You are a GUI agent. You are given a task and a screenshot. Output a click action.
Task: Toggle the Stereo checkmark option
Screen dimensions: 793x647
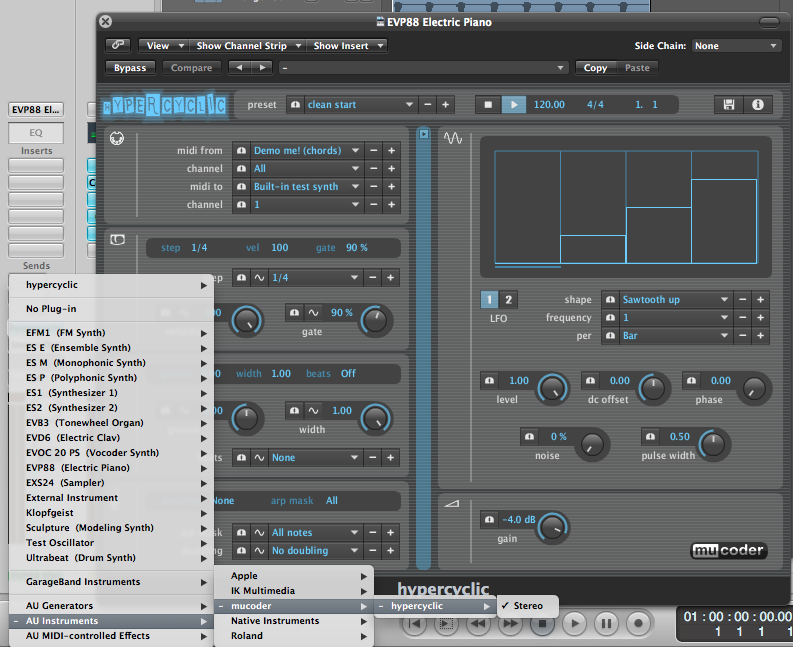pos(526,606)
